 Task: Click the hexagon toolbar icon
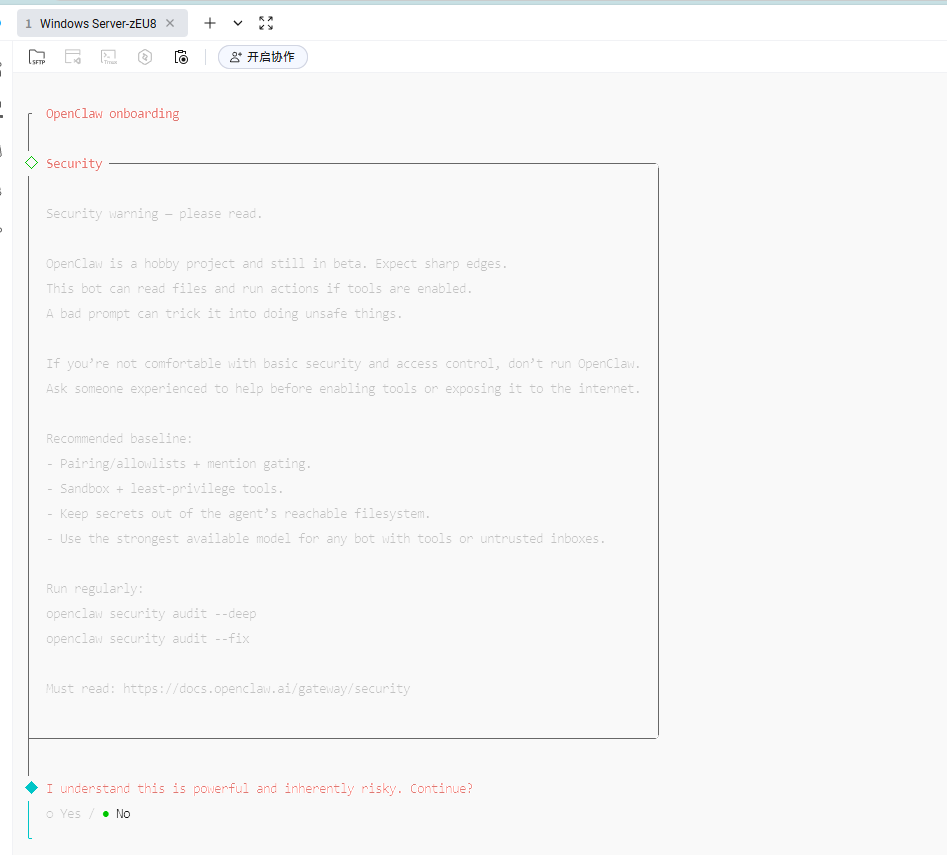pos(145,57)
